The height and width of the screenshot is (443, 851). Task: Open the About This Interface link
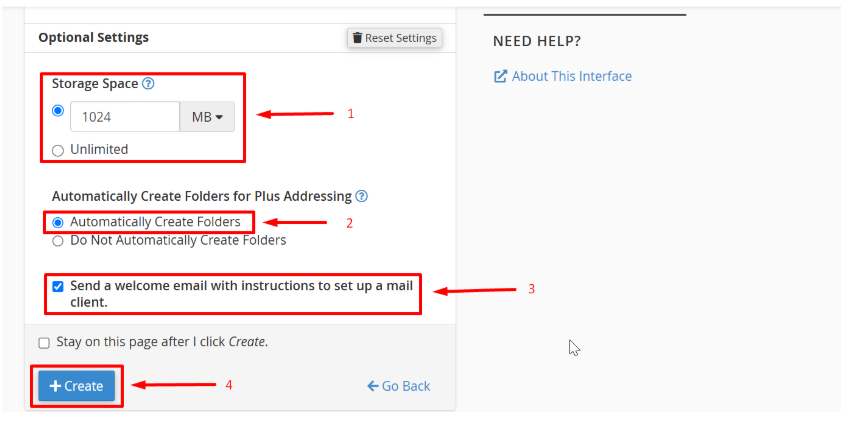click(571, 76)
